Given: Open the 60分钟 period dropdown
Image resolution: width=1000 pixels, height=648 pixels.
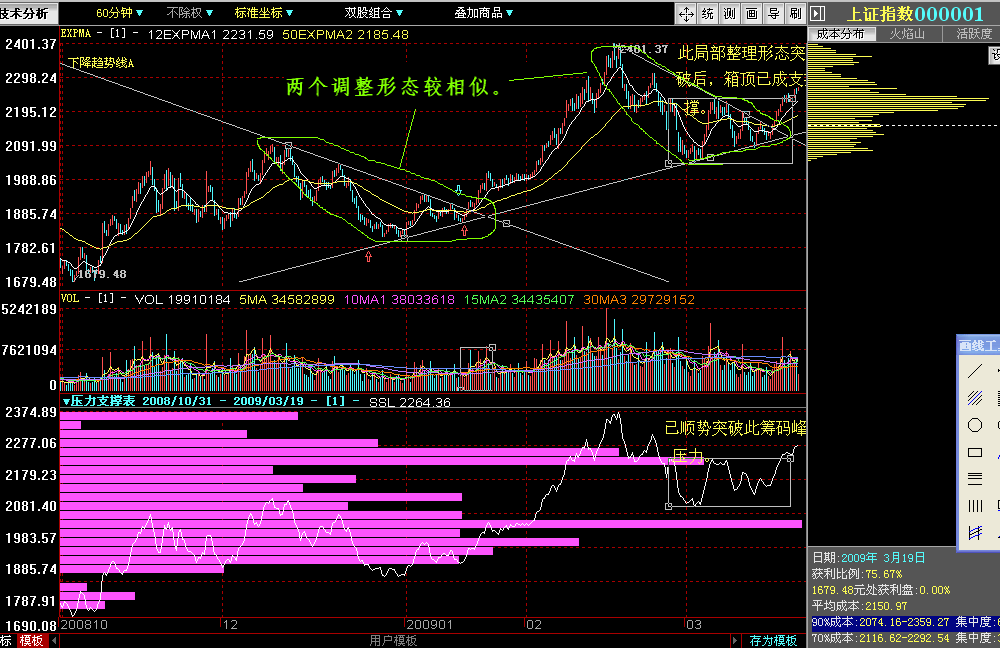Looking at the screenshot, I should pos(119,13).
